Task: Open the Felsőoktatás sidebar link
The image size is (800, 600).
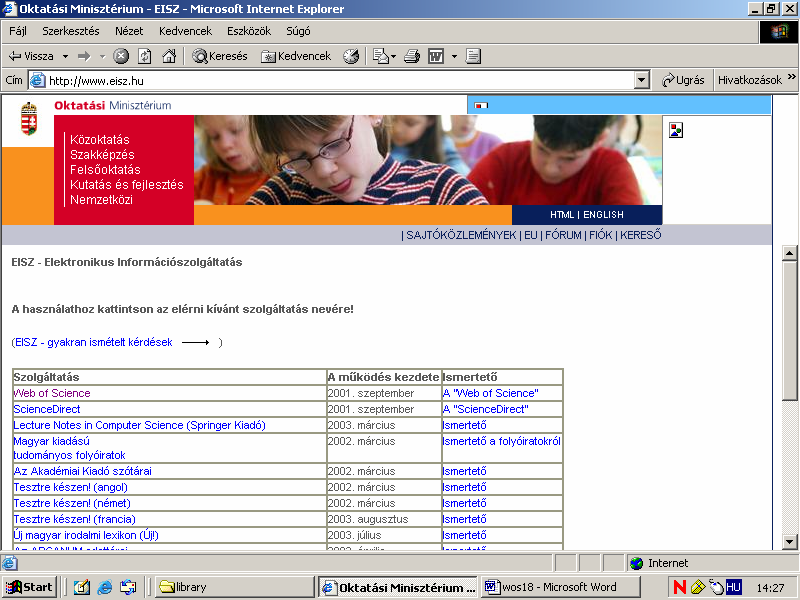Action: point(105,170)
